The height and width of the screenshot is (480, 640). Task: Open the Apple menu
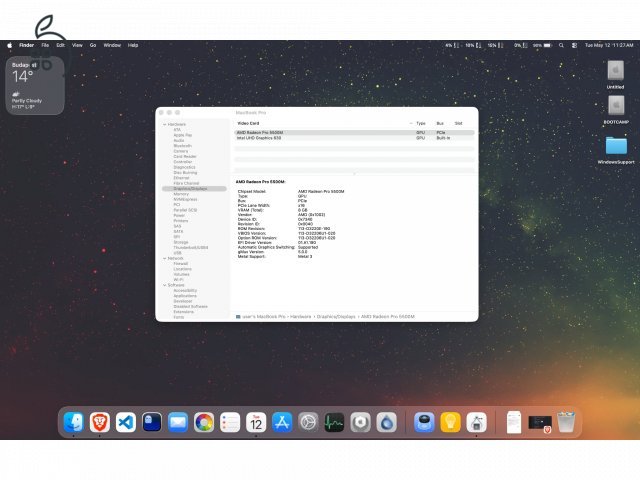[9, 45]
